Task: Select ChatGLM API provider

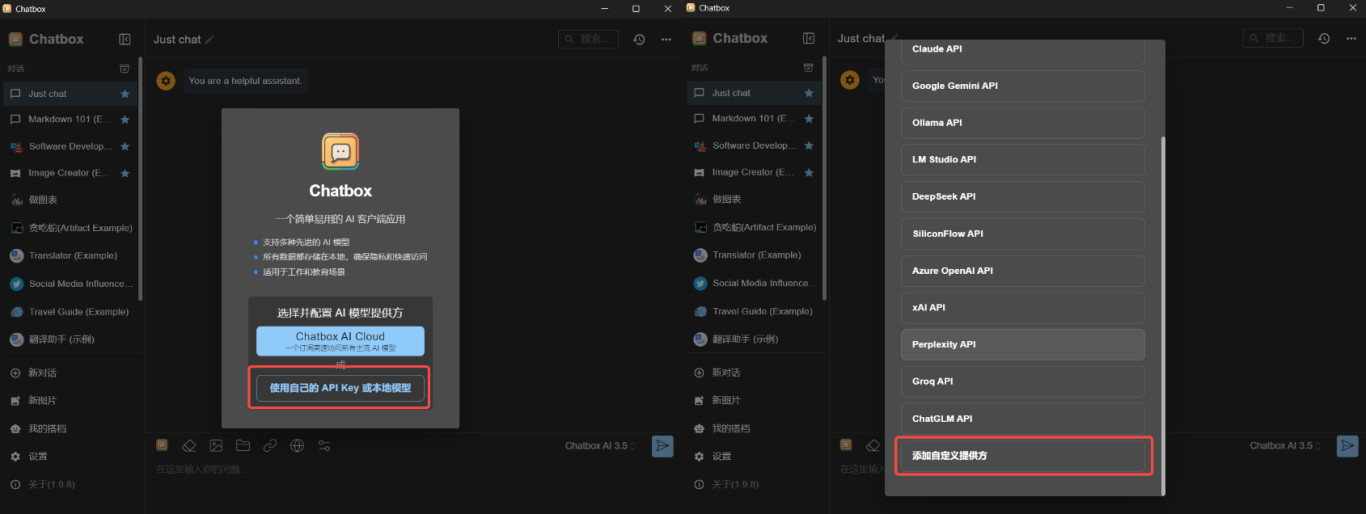Action: coord(1022,419)
